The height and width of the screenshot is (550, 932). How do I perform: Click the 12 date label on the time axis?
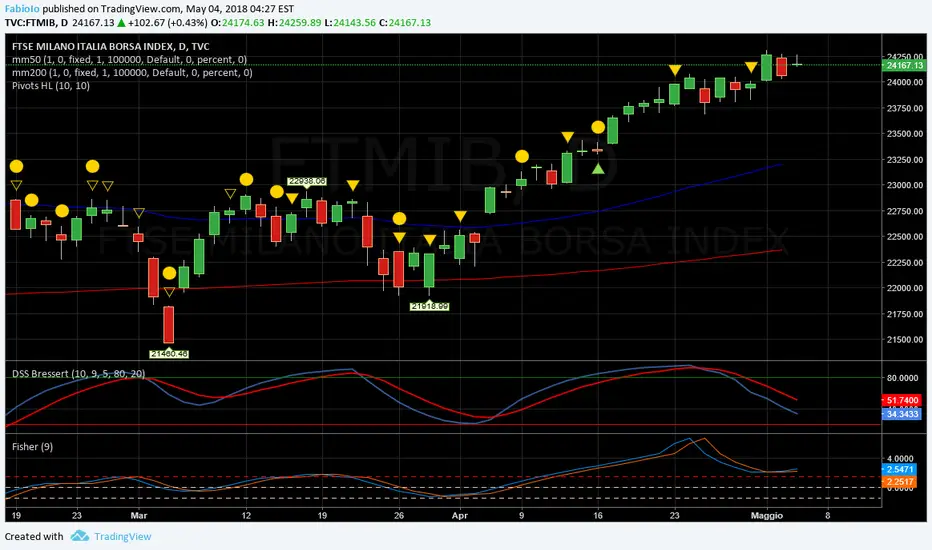tap(246, 516)
